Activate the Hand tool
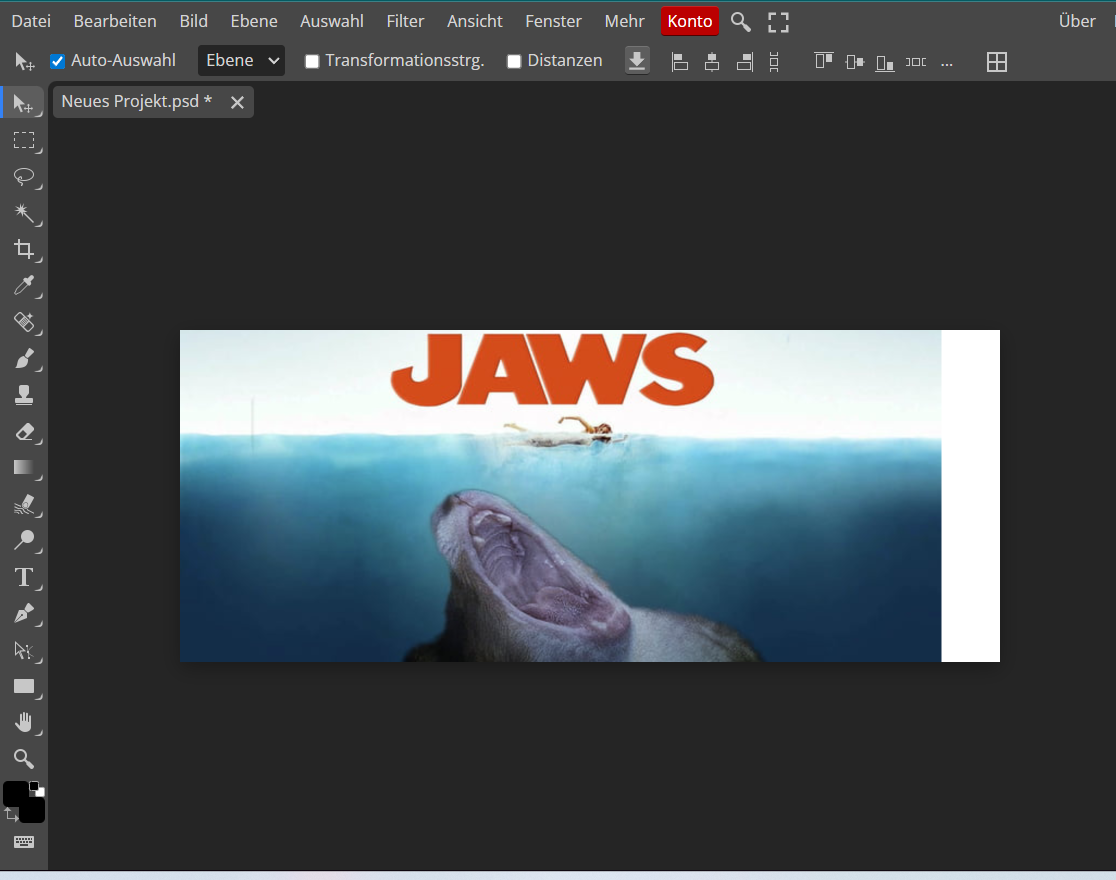The height and width of the screenshot is (880, 1116). pyautogui.click(x=24, y=722)
